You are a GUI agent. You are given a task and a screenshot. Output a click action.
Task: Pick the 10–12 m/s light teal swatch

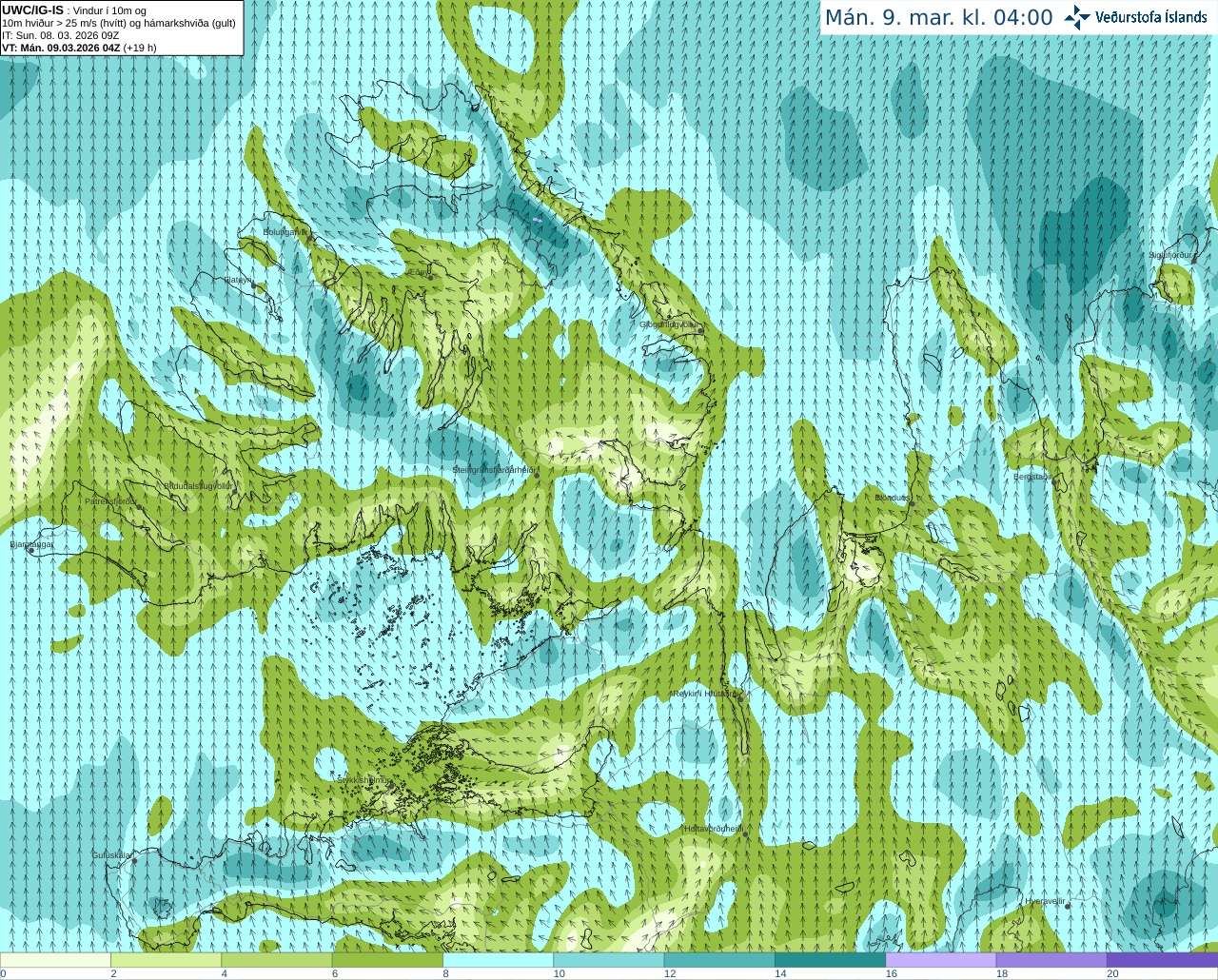[609, 960]
